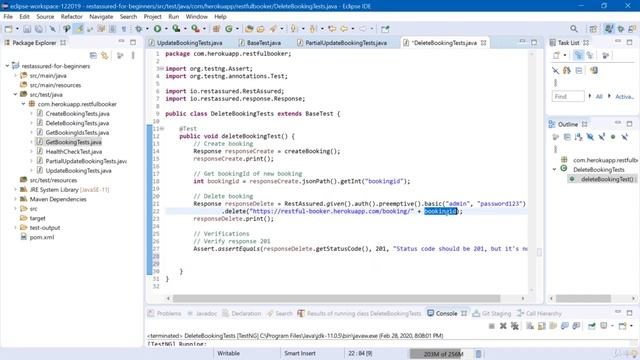Collapse com.herokuapp.restfulbooker package
Screen dimensions: 640x360
coord(24,104)
